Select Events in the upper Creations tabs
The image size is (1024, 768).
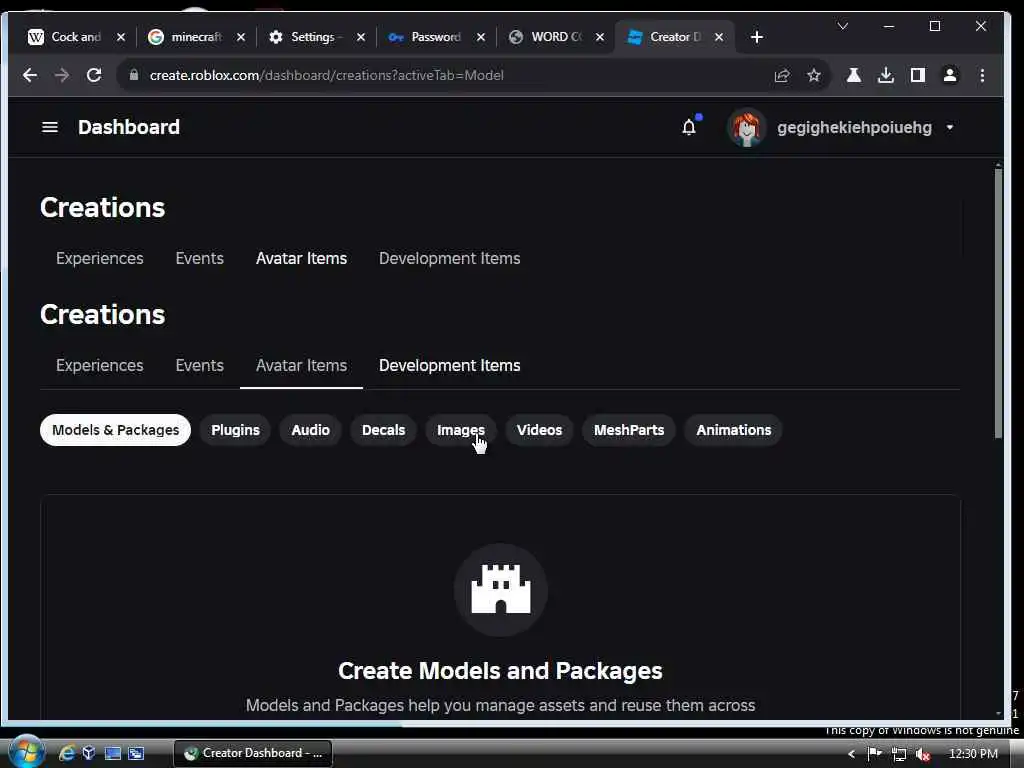coord(199,259)
